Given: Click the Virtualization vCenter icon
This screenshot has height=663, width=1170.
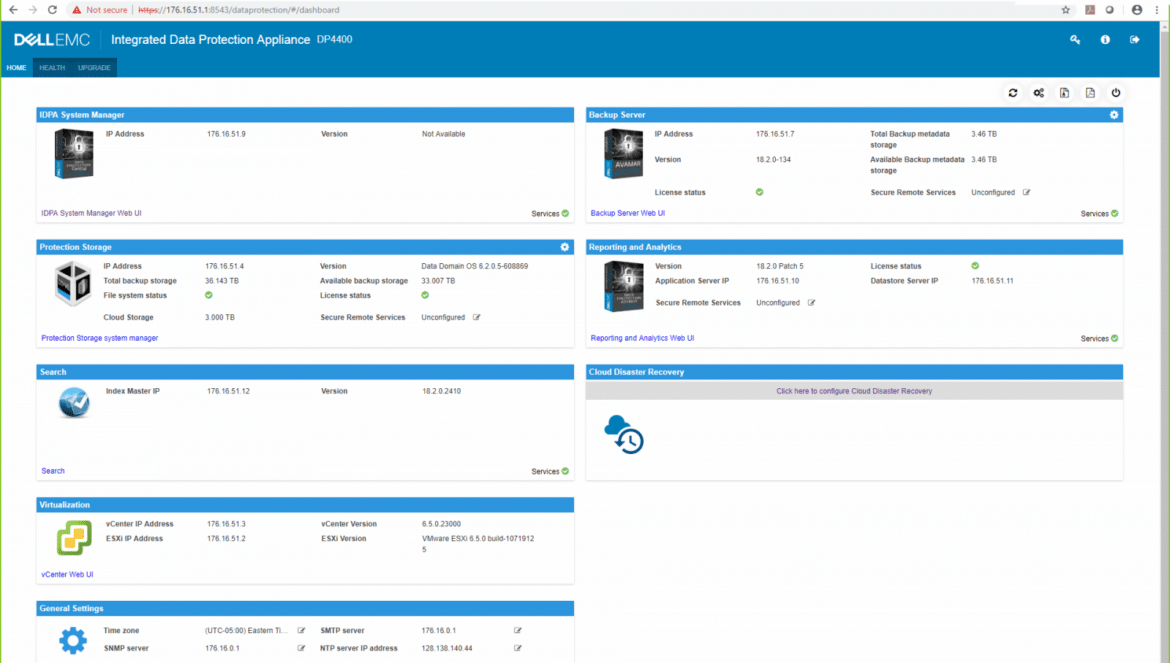Looking at the screenshot, I should click(74, 538).
